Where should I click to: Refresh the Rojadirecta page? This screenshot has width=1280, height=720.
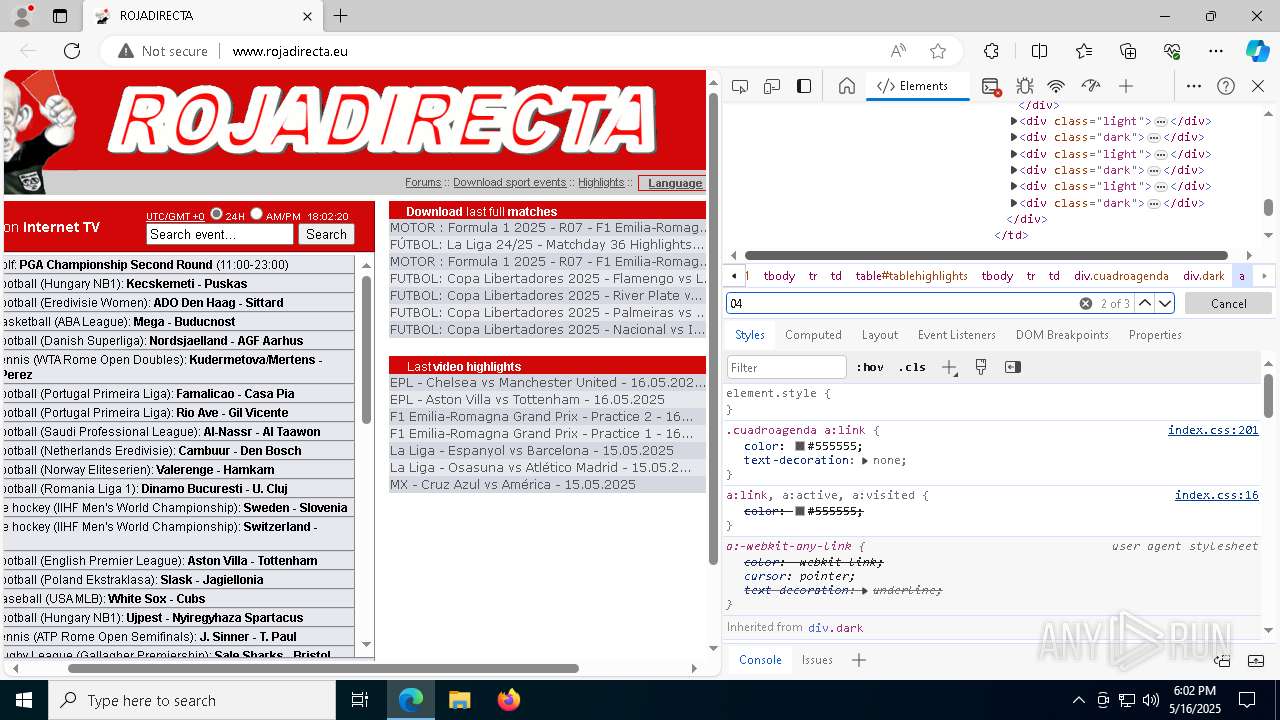pos(72,51)
